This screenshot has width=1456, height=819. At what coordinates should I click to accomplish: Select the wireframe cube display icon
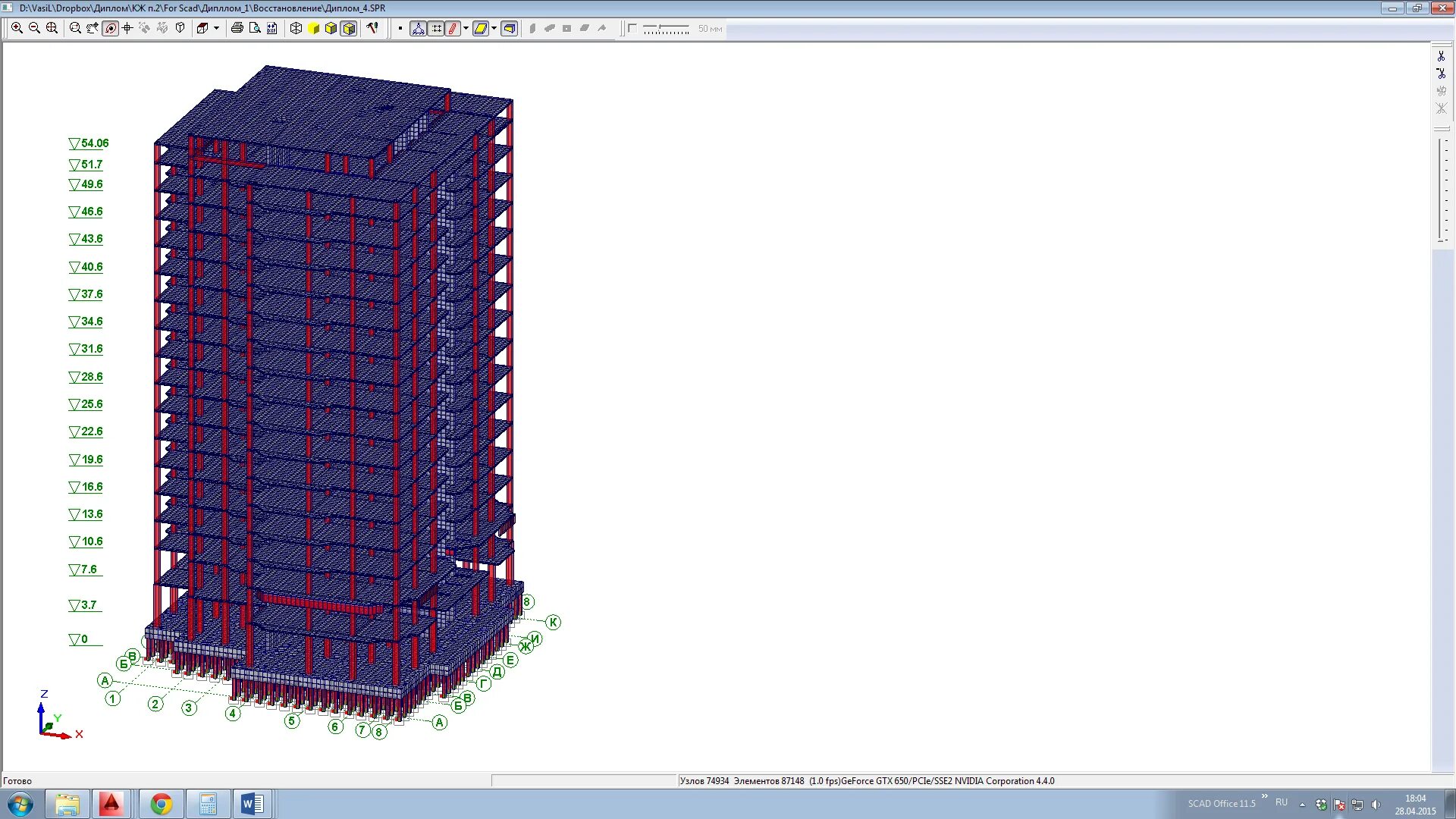(x=296, y=28)
